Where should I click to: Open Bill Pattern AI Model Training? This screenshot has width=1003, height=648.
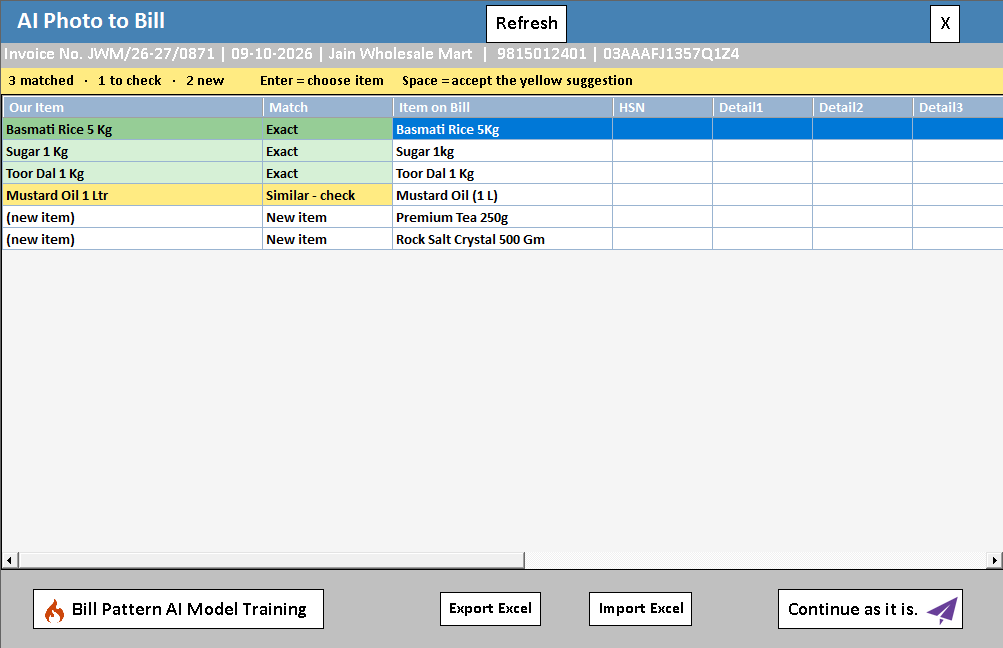[178, 609]
